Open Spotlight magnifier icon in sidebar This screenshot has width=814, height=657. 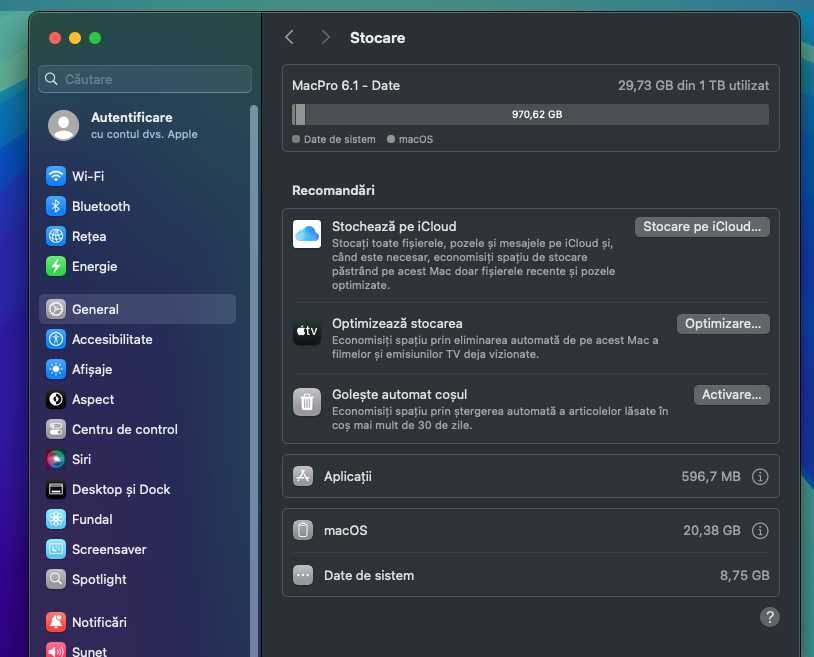[56, 580]
